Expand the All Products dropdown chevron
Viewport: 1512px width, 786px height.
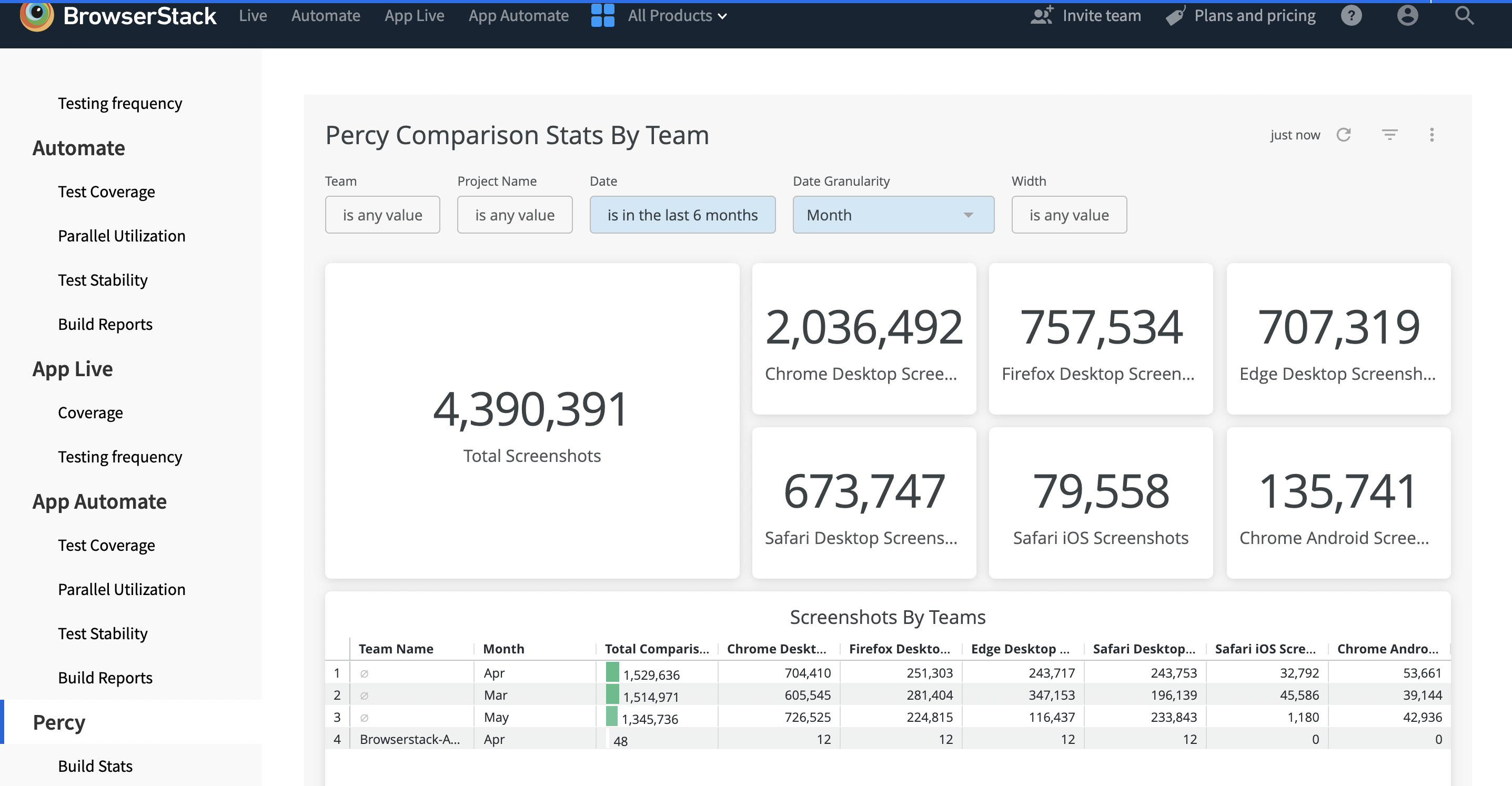coord(722,16)
